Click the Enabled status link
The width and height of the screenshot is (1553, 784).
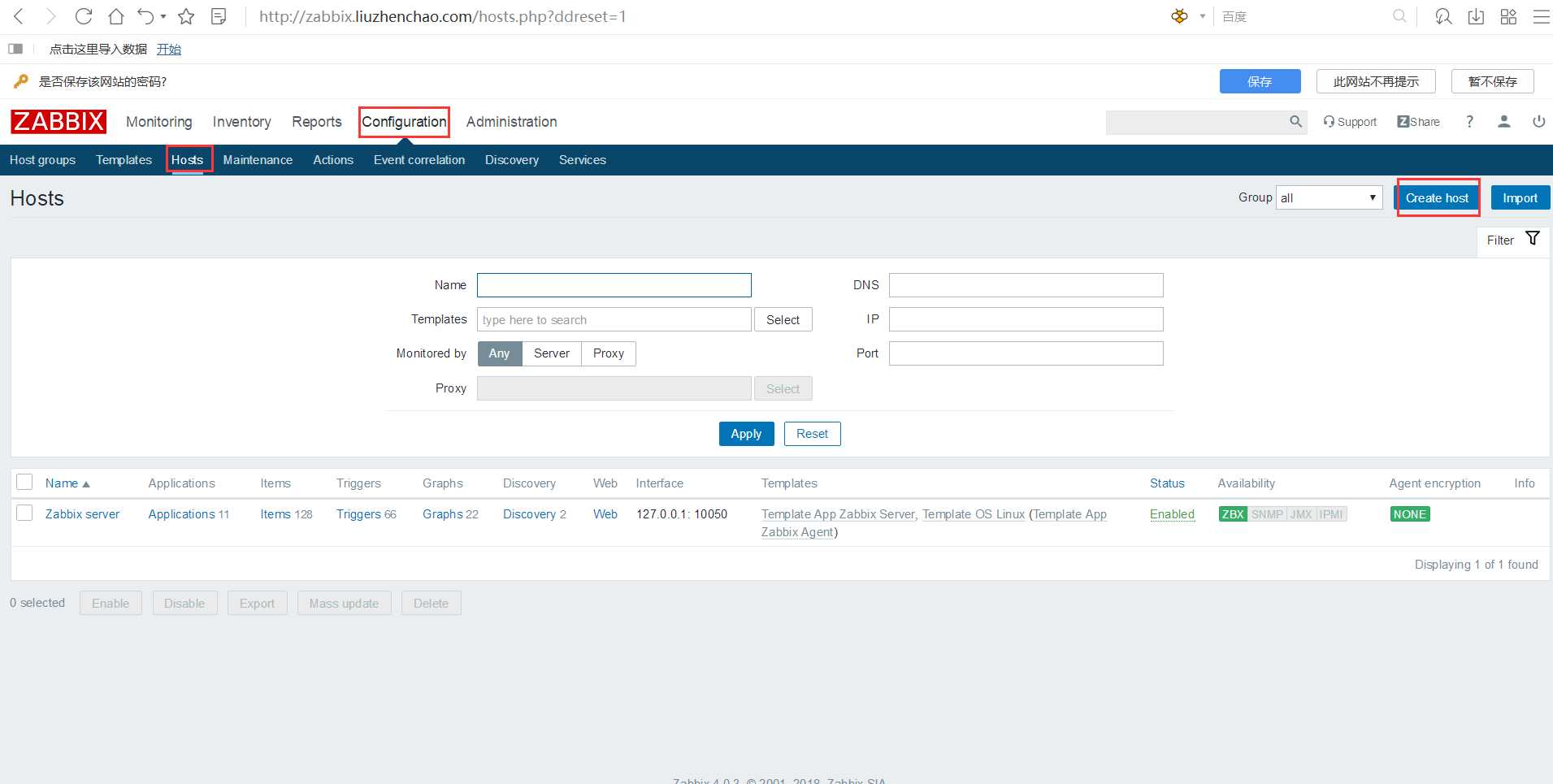click(1172, 514)
